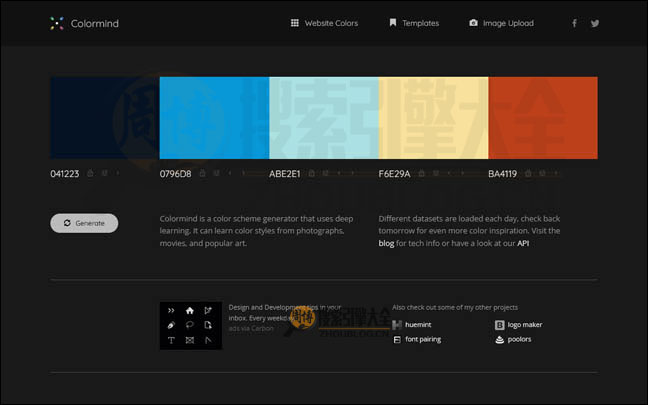Click the poolors icon
This screenshot has height=405, width=648.
pos(499,340)
